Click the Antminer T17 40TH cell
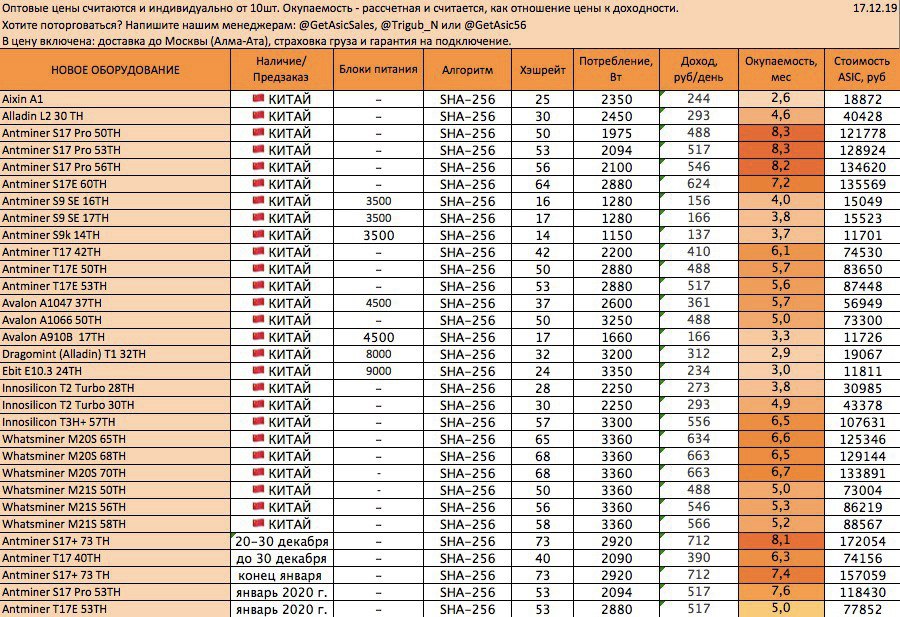900x617 pixels. 115,558
